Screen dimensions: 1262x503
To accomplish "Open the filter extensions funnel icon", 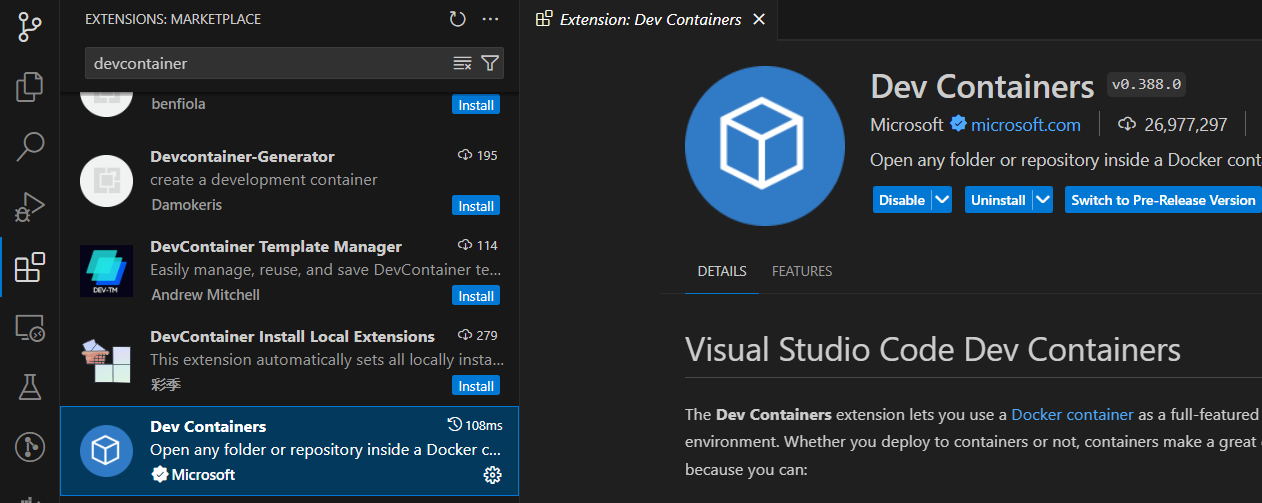I will (x=490, y=63).
